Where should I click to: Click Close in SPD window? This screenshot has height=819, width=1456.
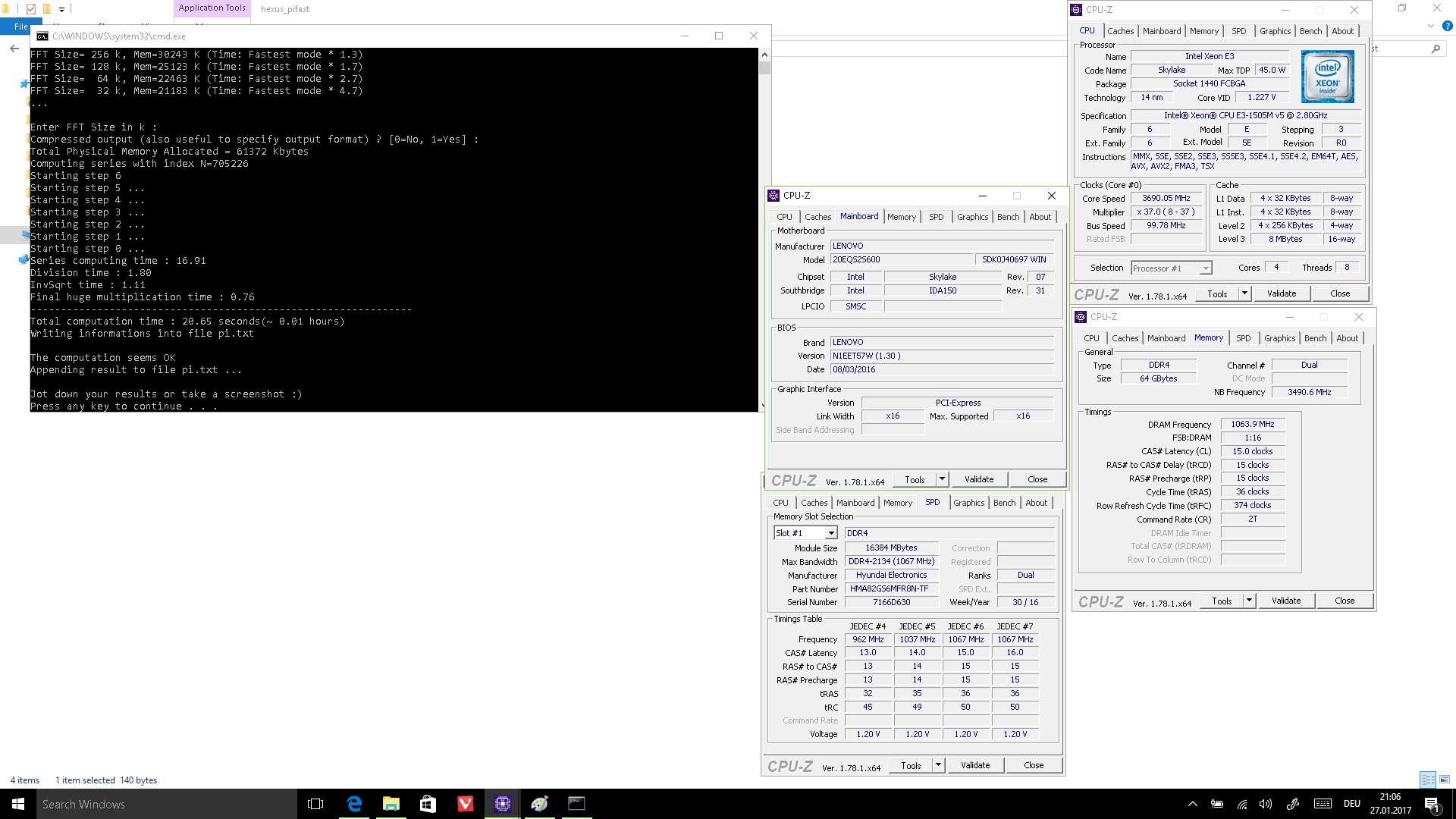1034,765
